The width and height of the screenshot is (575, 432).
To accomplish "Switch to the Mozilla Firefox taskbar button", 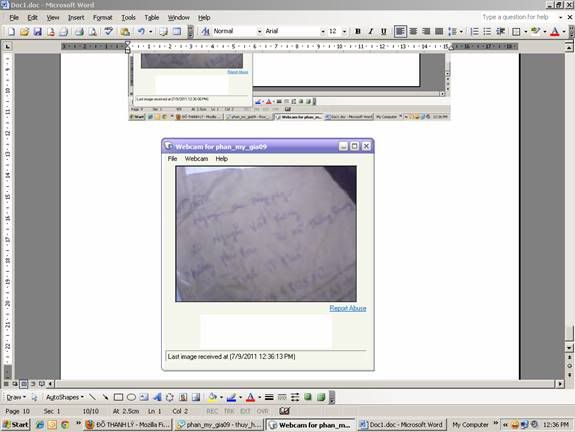I will 128,425.
